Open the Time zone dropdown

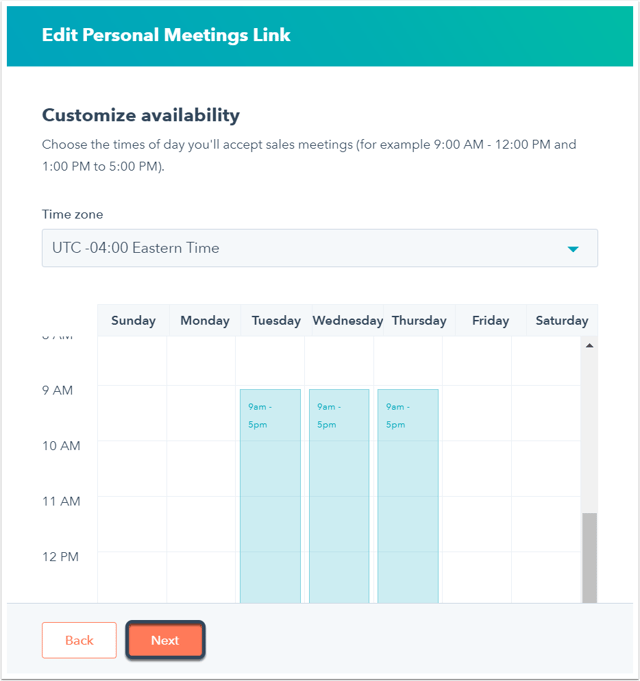(x=320, y=248)
